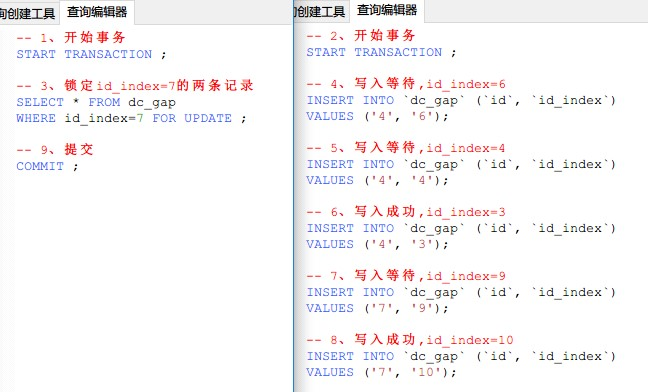Screen dimensions: 648x392
Task: Click INSERT INTO line under comment 5
Action: [x=461, y=164]
